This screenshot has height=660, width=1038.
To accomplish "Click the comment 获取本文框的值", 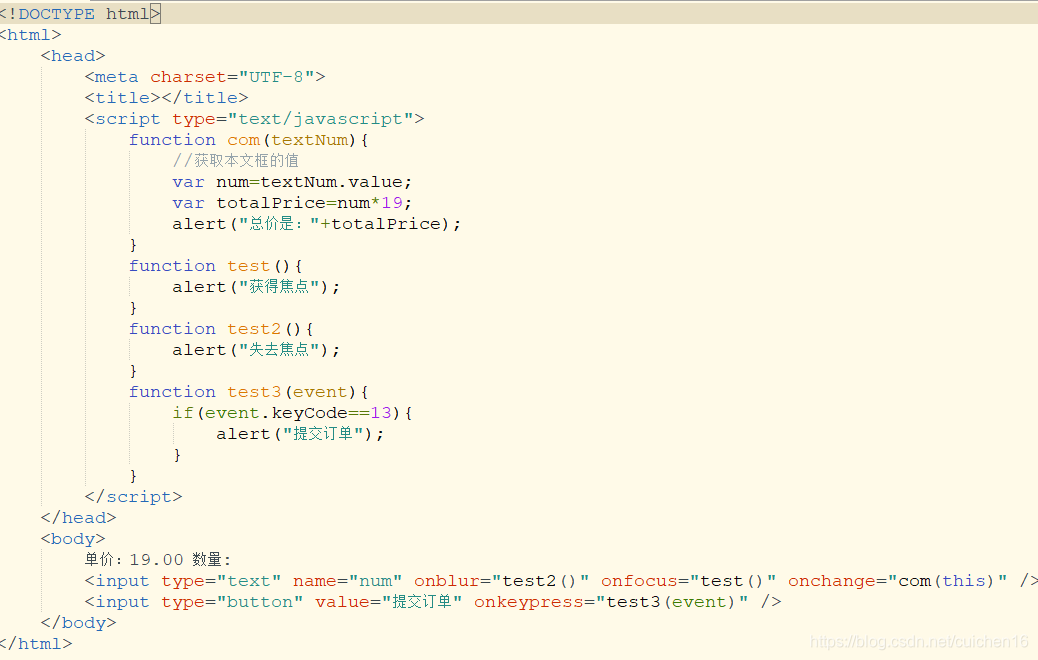I will pos(236,161).
